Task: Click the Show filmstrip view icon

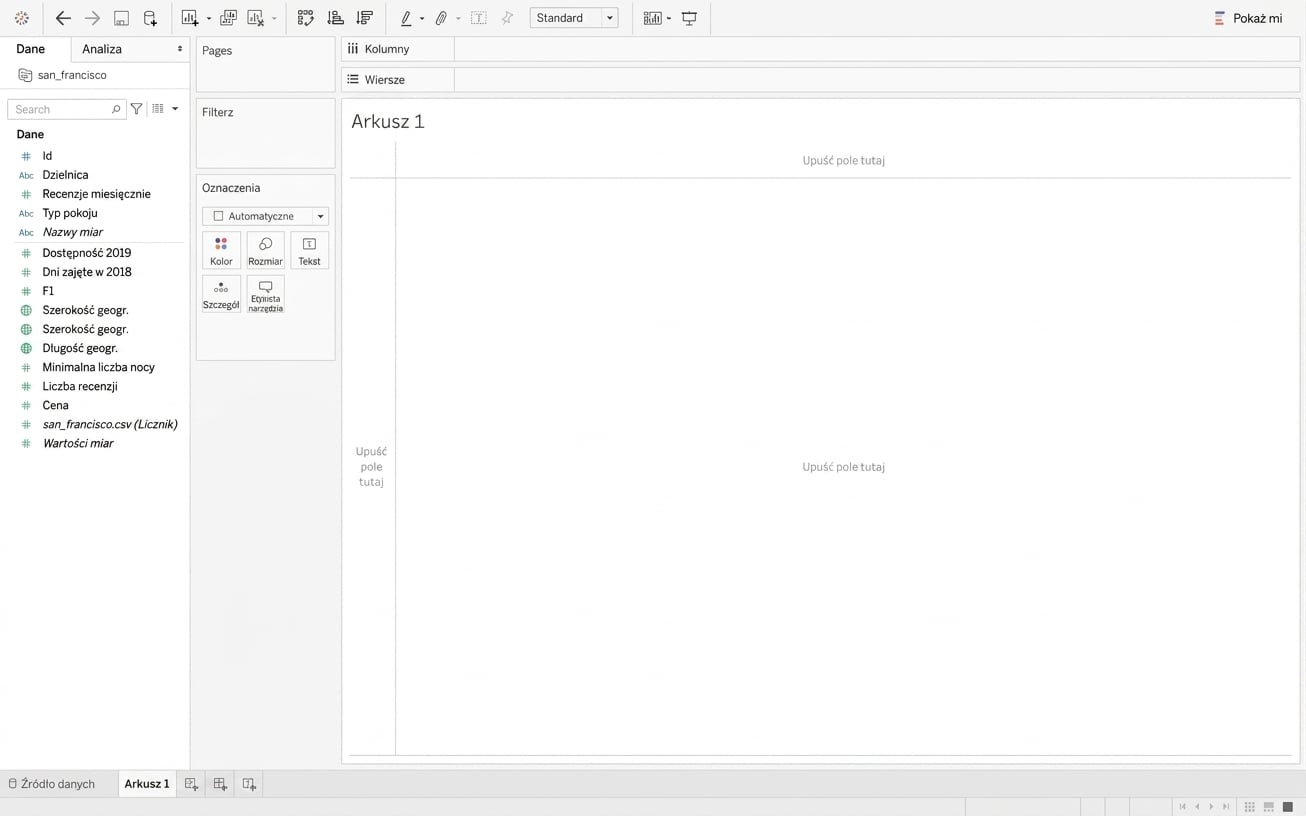Action: pyautogui.click(x=1268, y=807)
